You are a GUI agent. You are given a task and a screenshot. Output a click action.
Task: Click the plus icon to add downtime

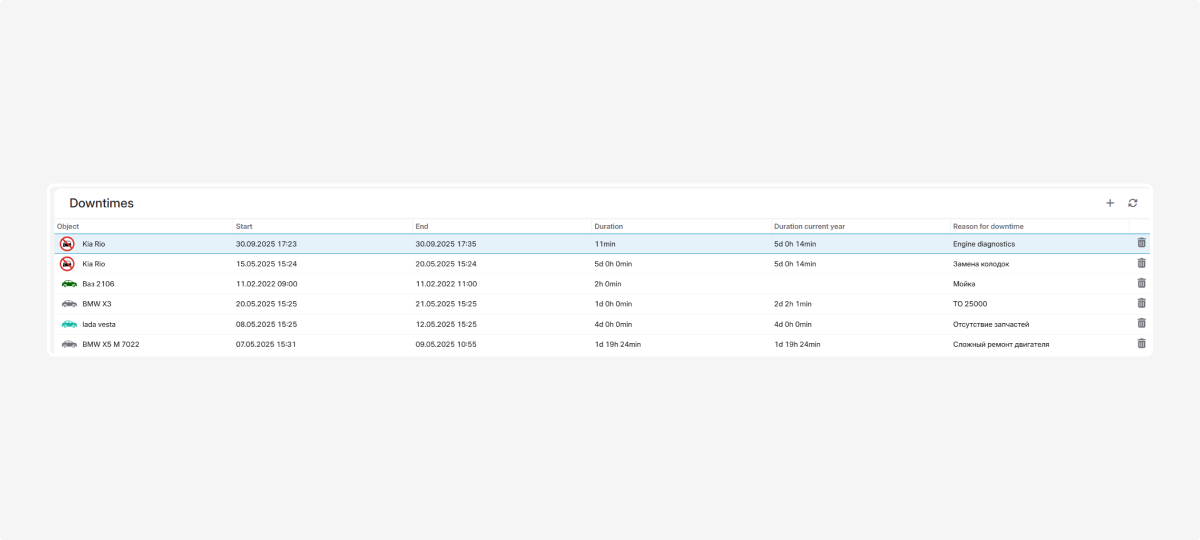point(1109,203)
